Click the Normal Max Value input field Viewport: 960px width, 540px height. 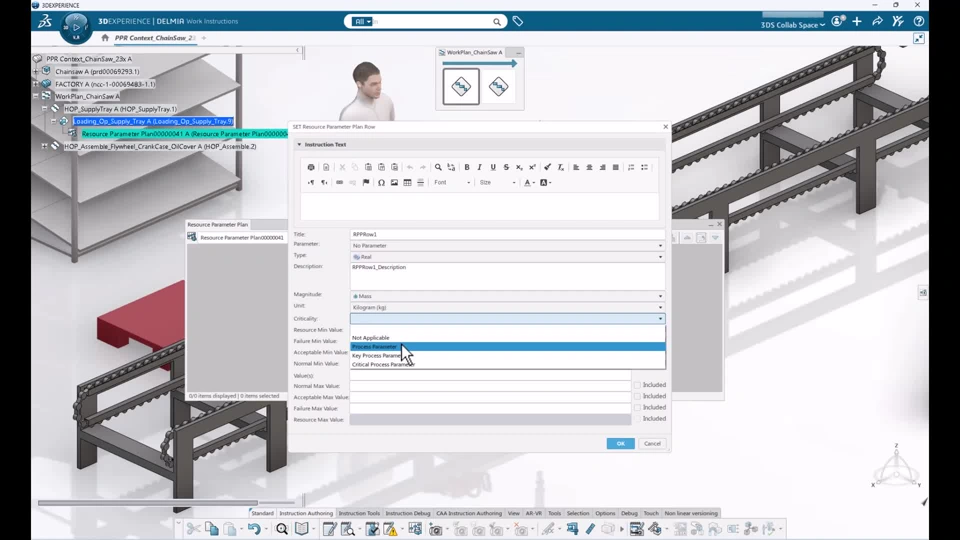point(490,386)
